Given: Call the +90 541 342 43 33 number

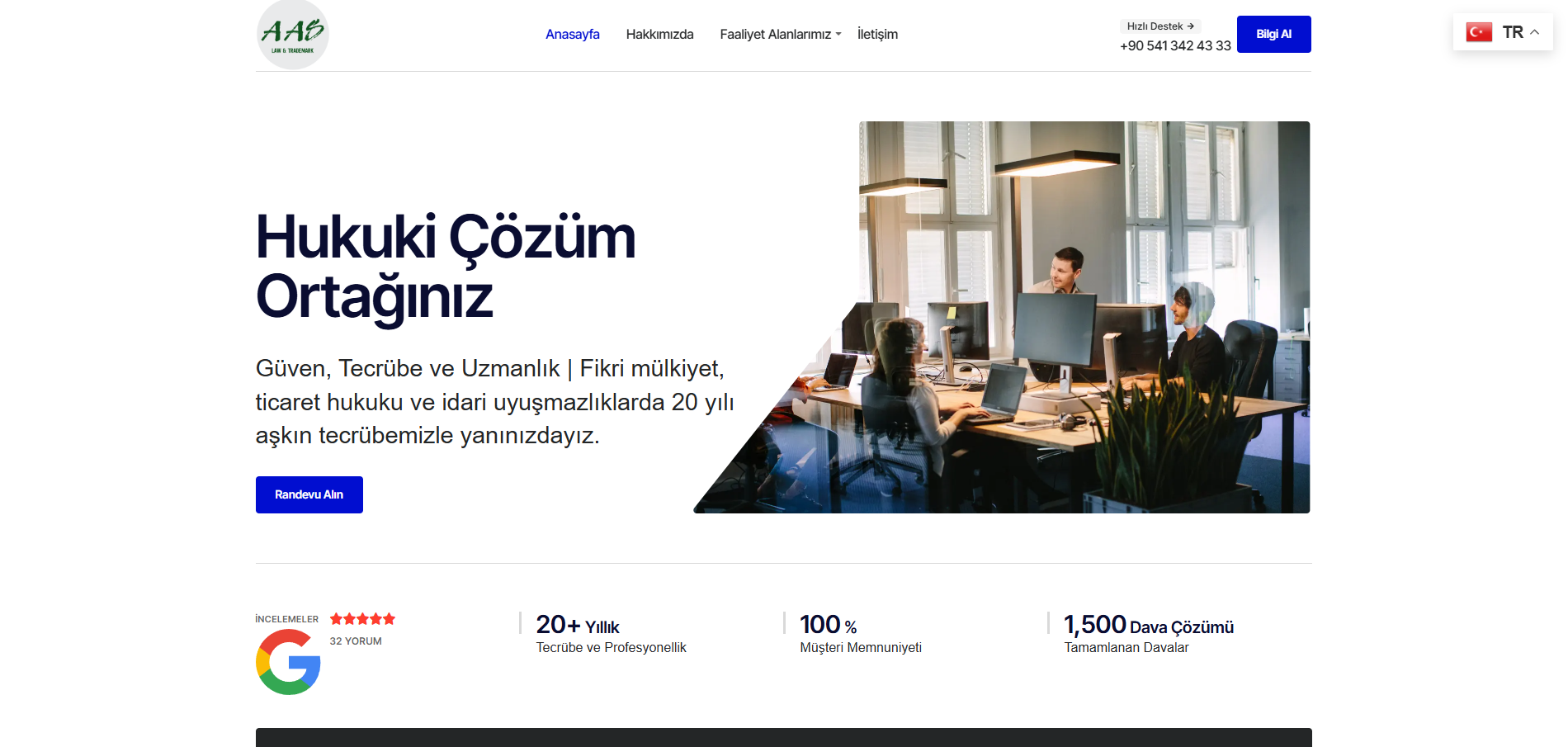Looking at the screenshot, I should point(1175,46).
